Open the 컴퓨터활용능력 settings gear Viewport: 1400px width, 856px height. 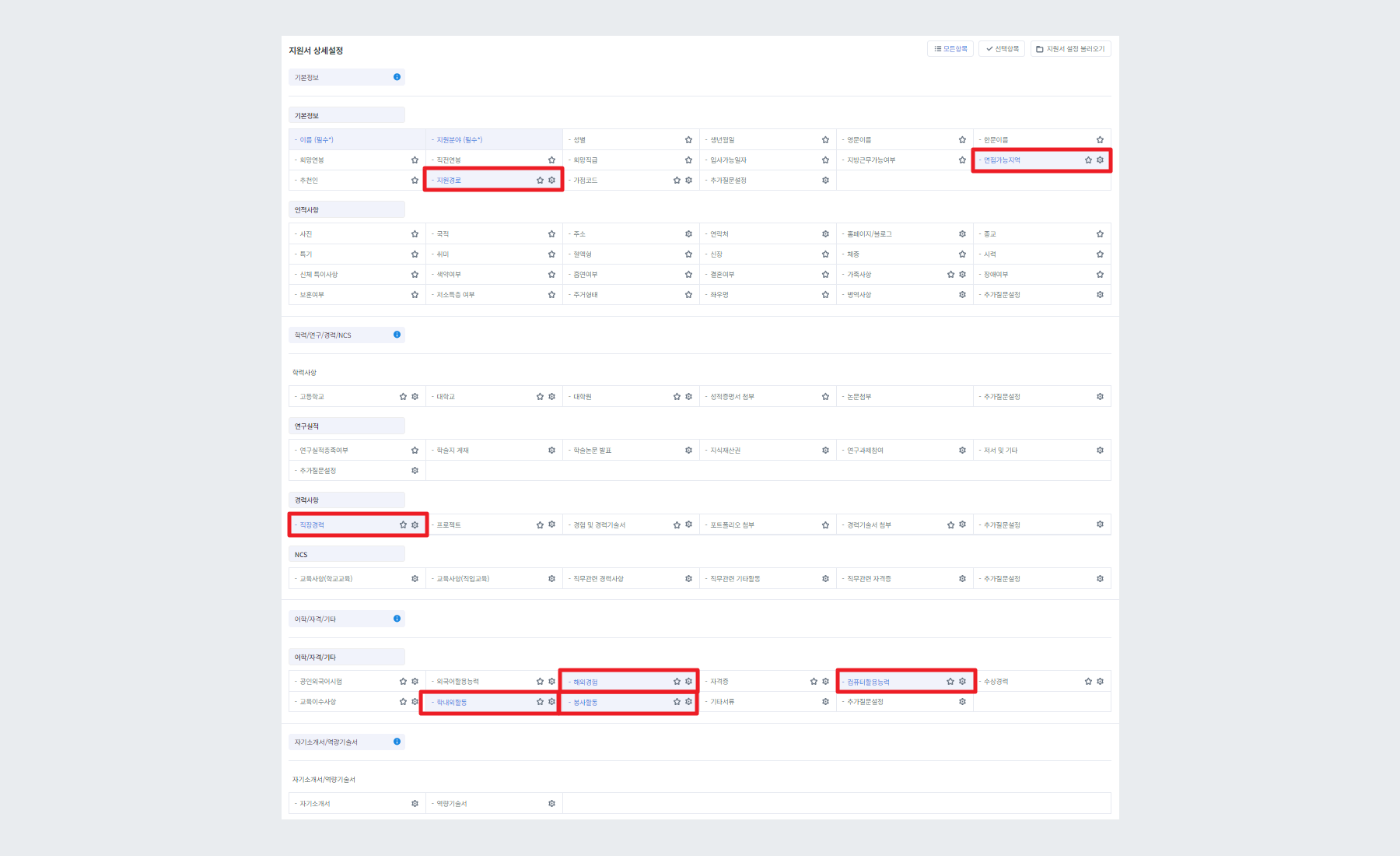[962, 682]
